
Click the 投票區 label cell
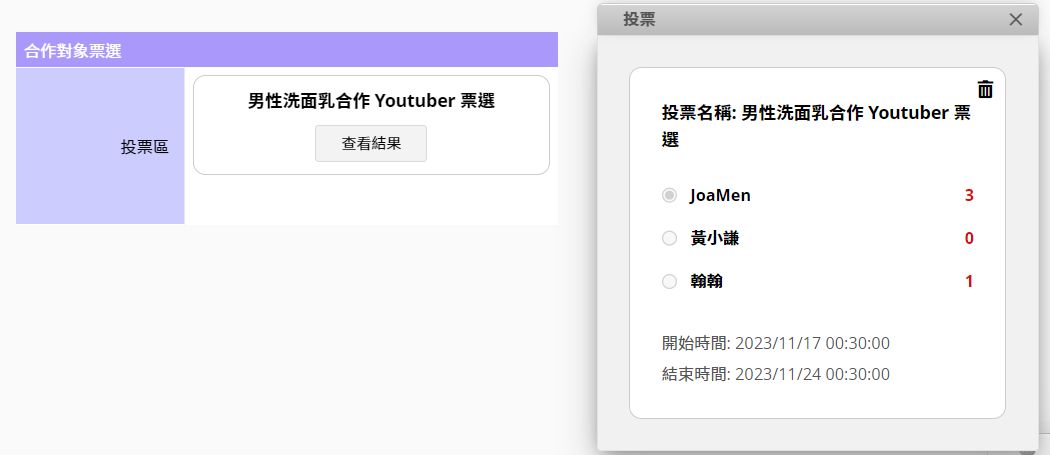tap(144, 147)
